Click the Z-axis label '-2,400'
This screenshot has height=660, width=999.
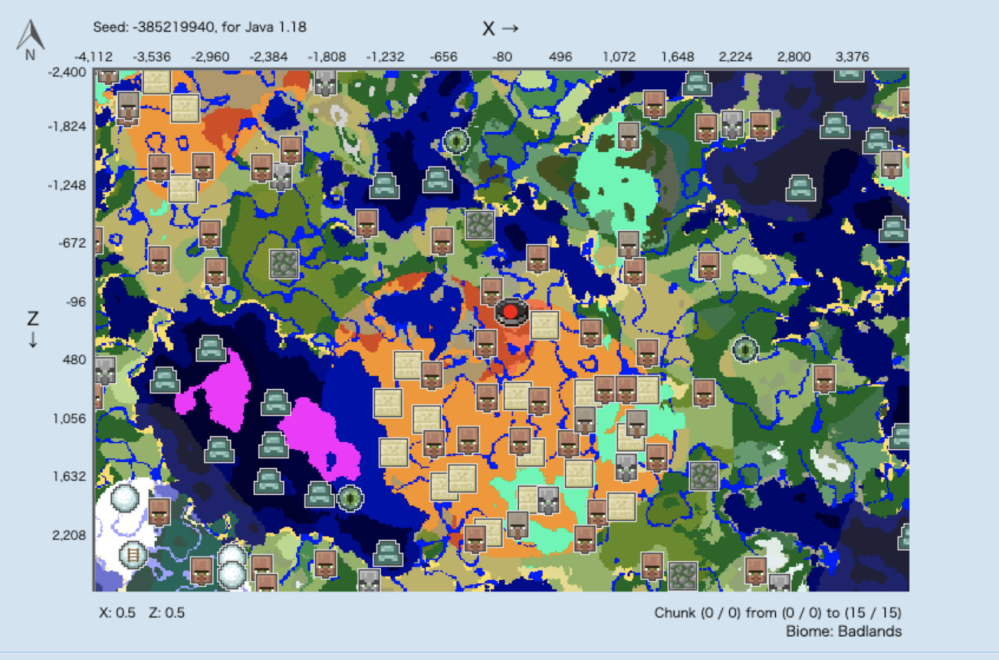67,72
